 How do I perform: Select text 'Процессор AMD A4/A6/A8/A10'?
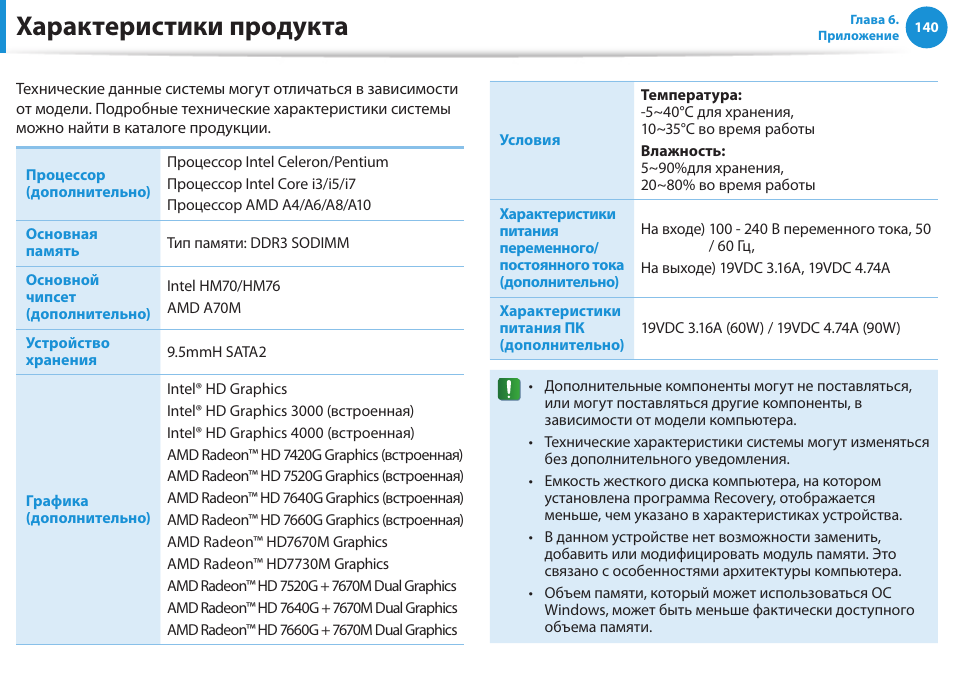click(x=269, y=205)
